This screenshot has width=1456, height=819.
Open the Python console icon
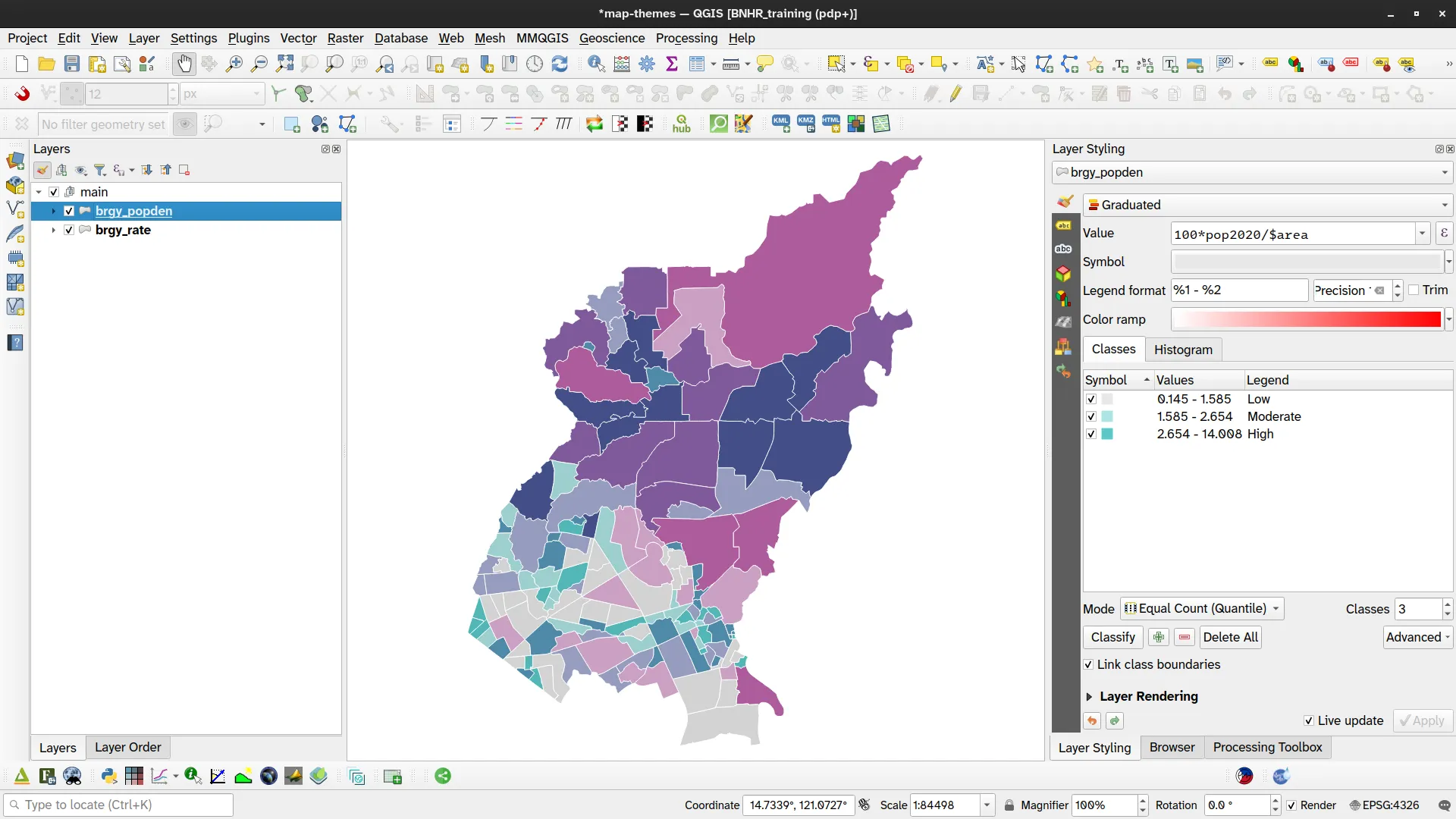tap(109, 776)
